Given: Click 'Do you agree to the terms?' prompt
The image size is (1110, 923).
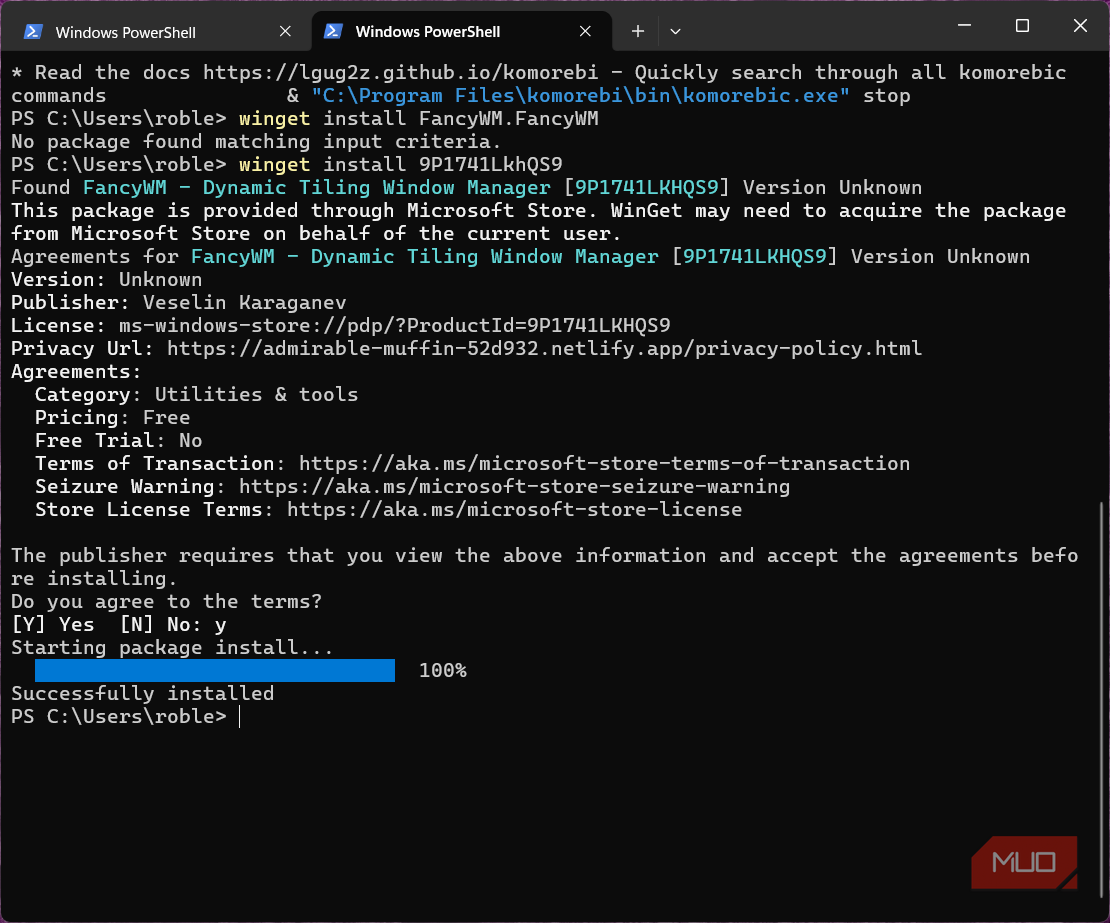Looking at the screenshot, I should point(166,602).
